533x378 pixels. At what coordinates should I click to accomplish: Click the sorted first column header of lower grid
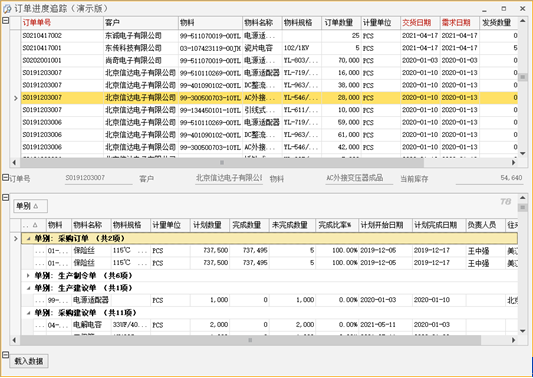point(33,225)
